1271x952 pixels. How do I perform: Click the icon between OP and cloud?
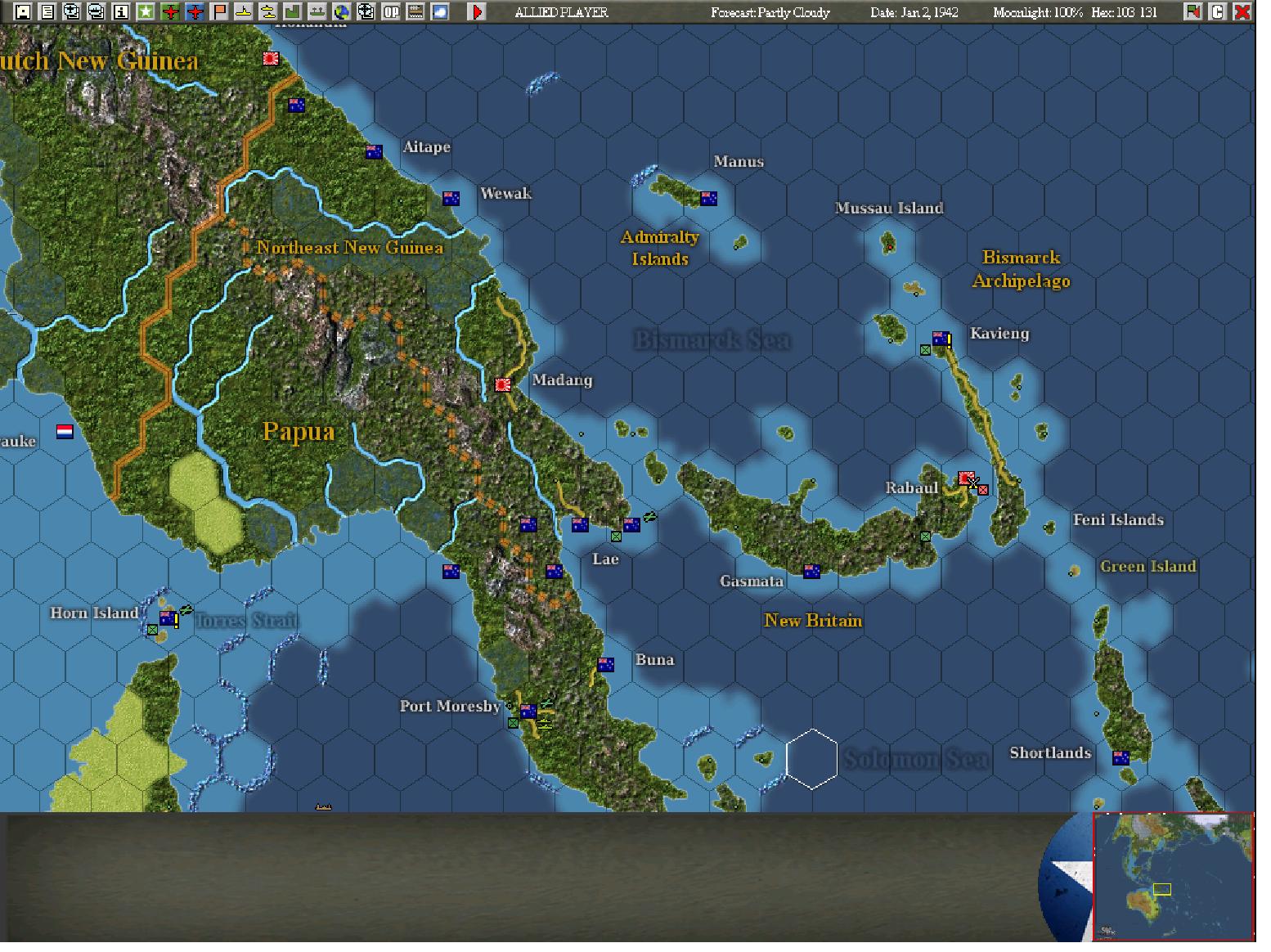415,11
